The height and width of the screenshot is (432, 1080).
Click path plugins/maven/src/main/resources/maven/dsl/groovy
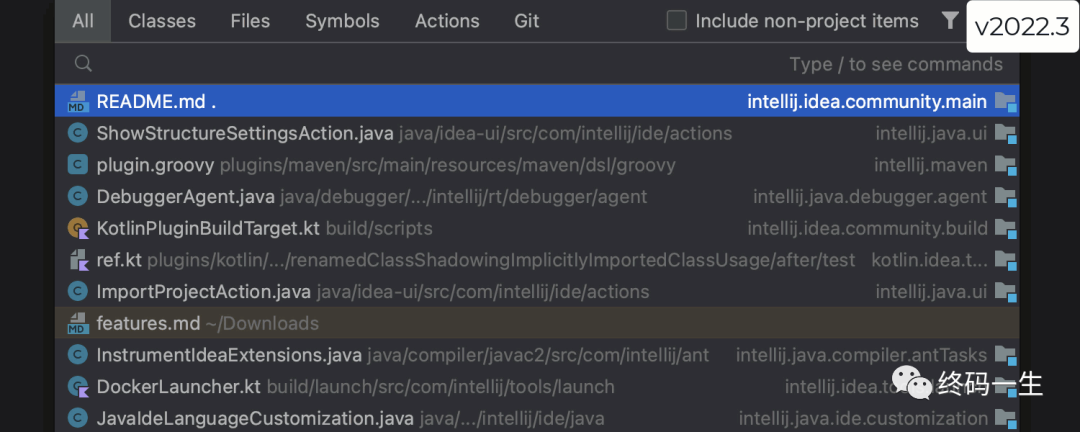pyautogui.click(x=448, y=165)
